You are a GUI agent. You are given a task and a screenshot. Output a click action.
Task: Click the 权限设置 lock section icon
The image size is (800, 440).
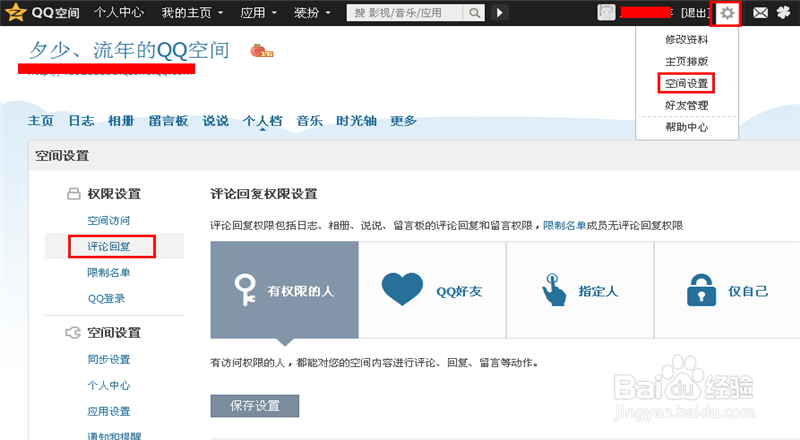tap(74, 193)
